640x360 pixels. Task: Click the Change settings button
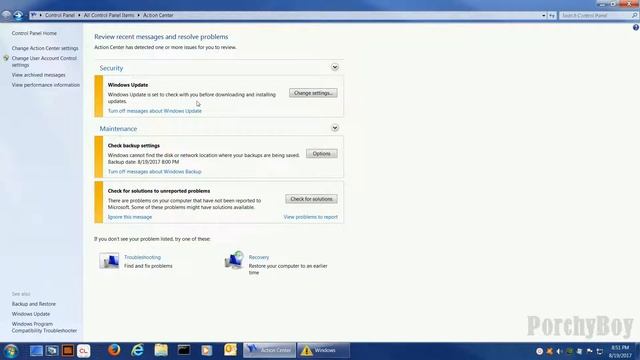click(313, 93)
